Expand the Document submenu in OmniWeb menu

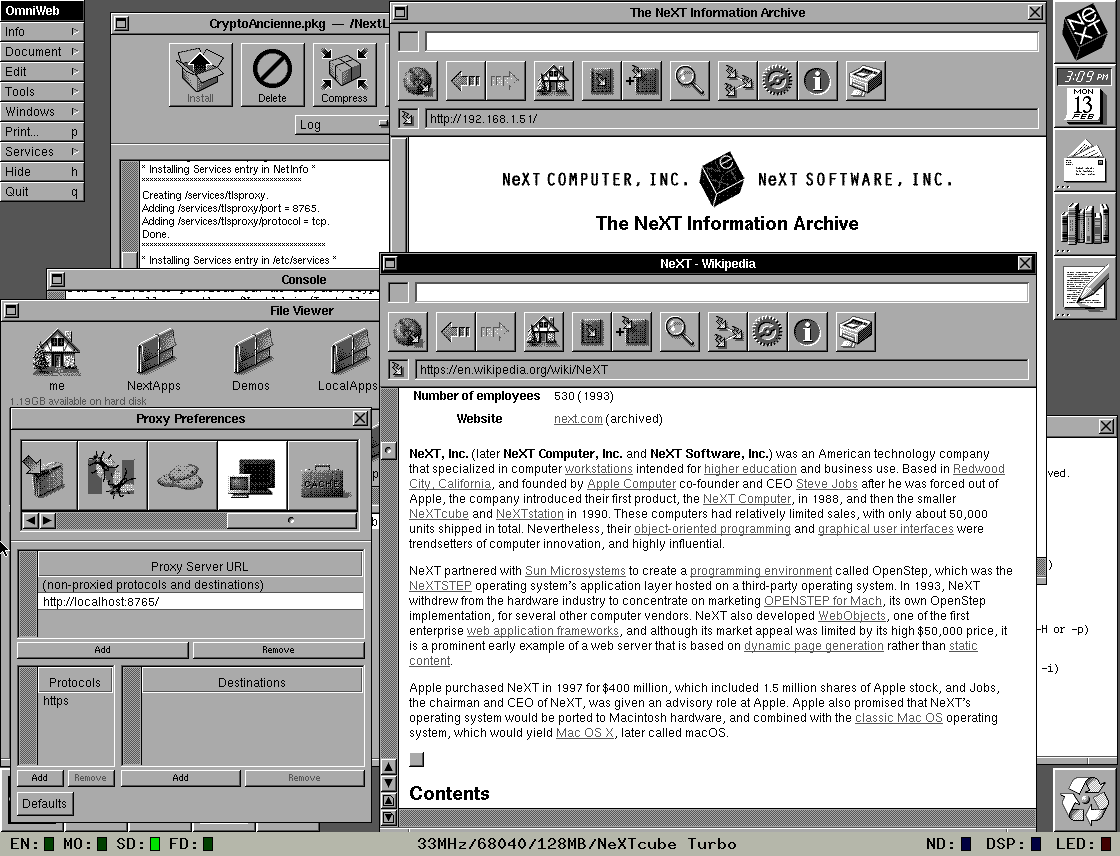42,52
